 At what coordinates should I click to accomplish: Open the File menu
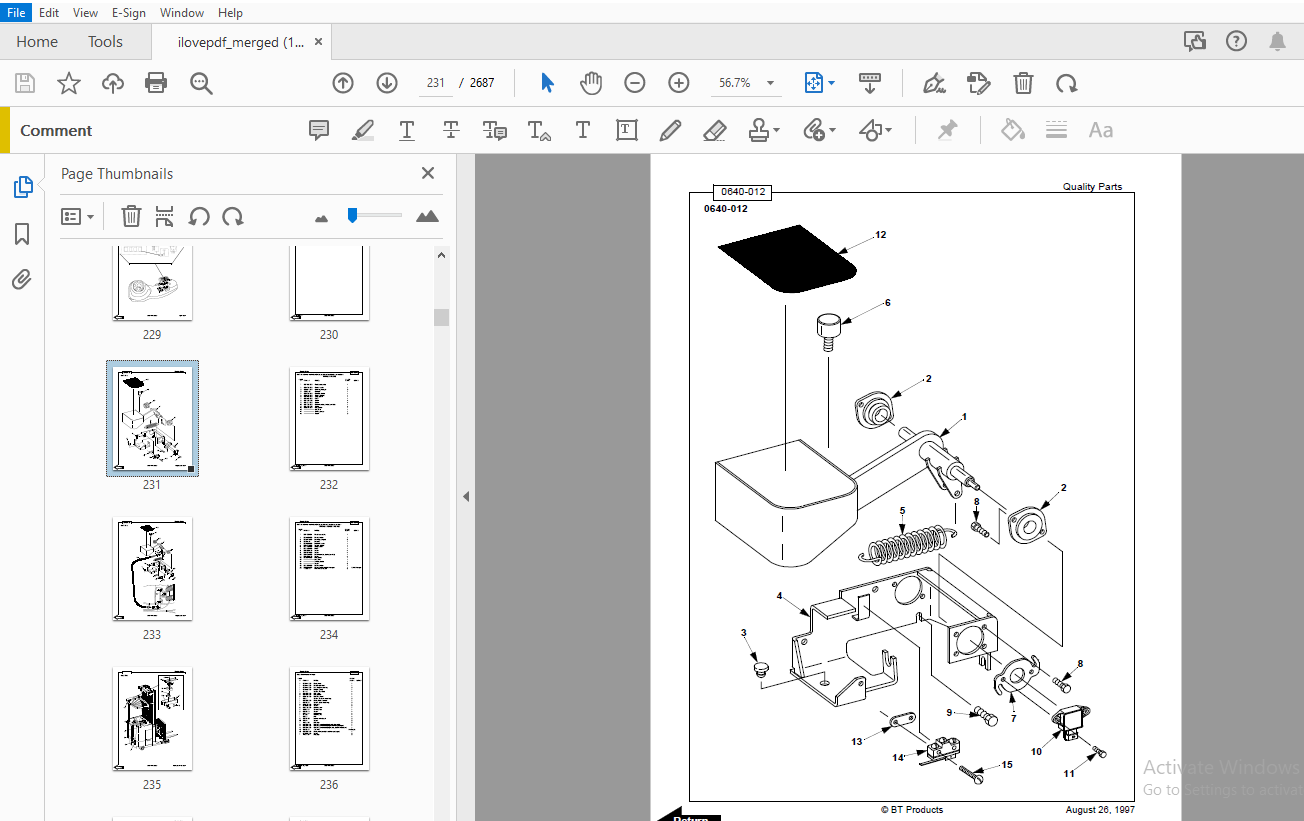(17, 12)
